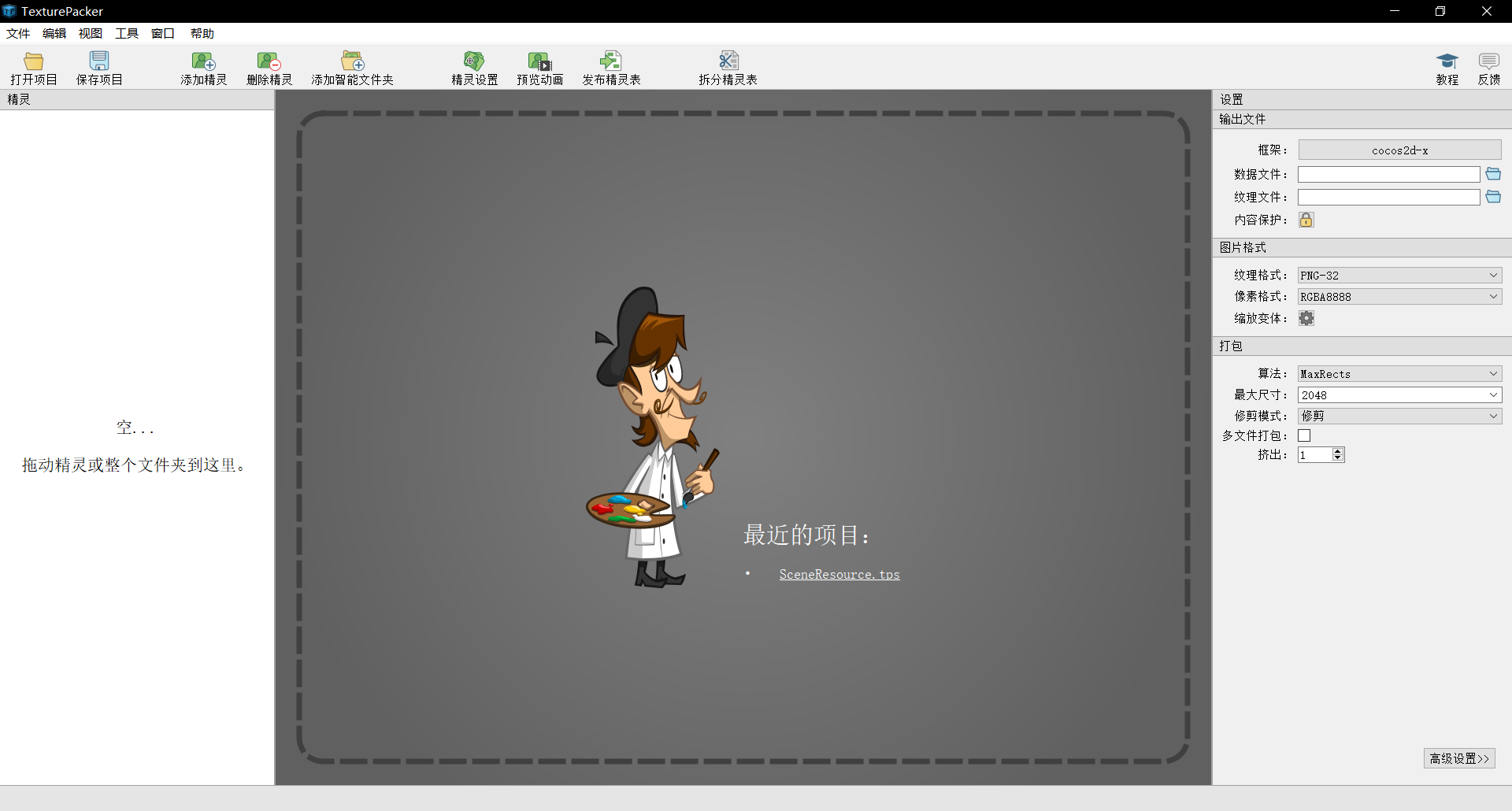Screen dimensions: 1512x811
Task: Open the 工具 menu
Action: click(126, 33)
